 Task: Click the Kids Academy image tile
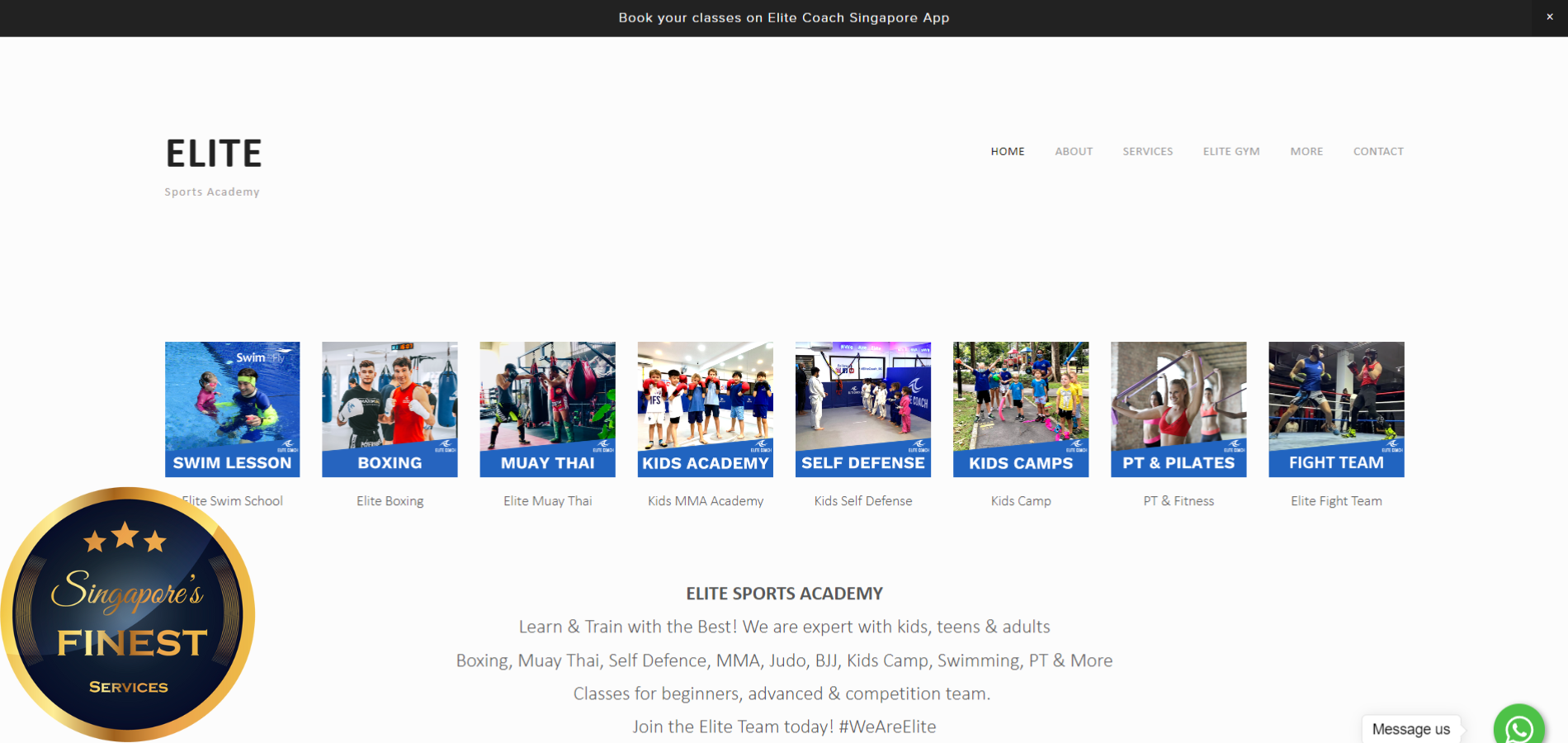coord(705,409)
